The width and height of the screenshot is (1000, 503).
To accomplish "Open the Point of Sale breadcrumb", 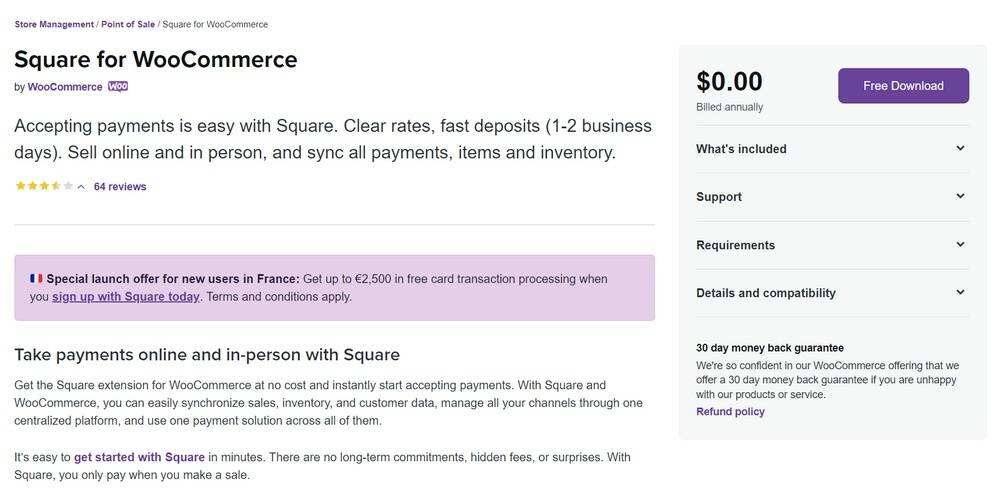I will click(x=128, y=24).
